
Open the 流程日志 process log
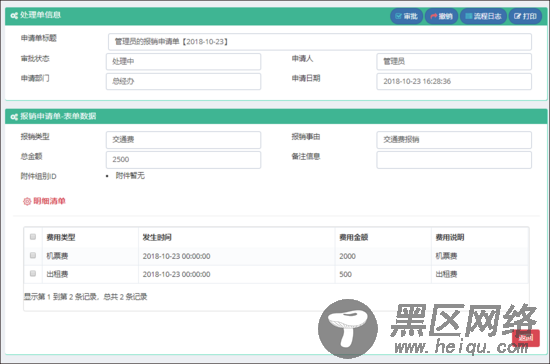click(483, 16)
